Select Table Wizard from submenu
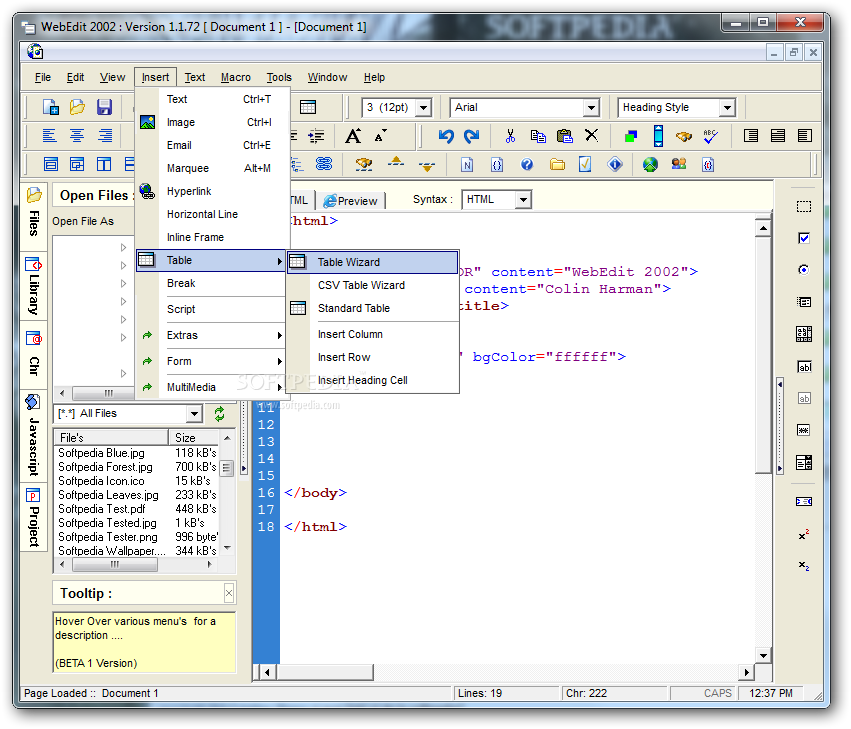 [x=372, y=262]
